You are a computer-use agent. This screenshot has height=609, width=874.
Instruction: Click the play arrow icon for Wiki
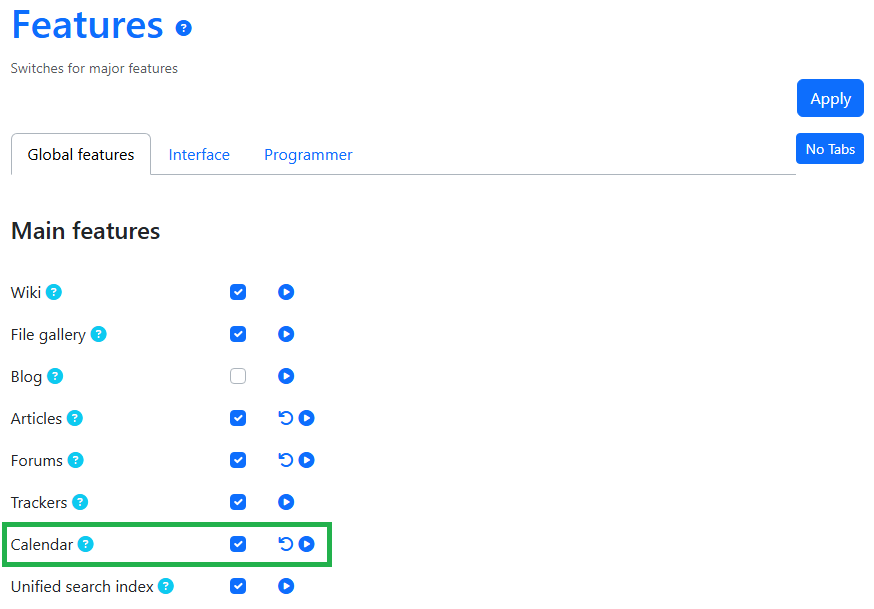(x=286, y=292)
